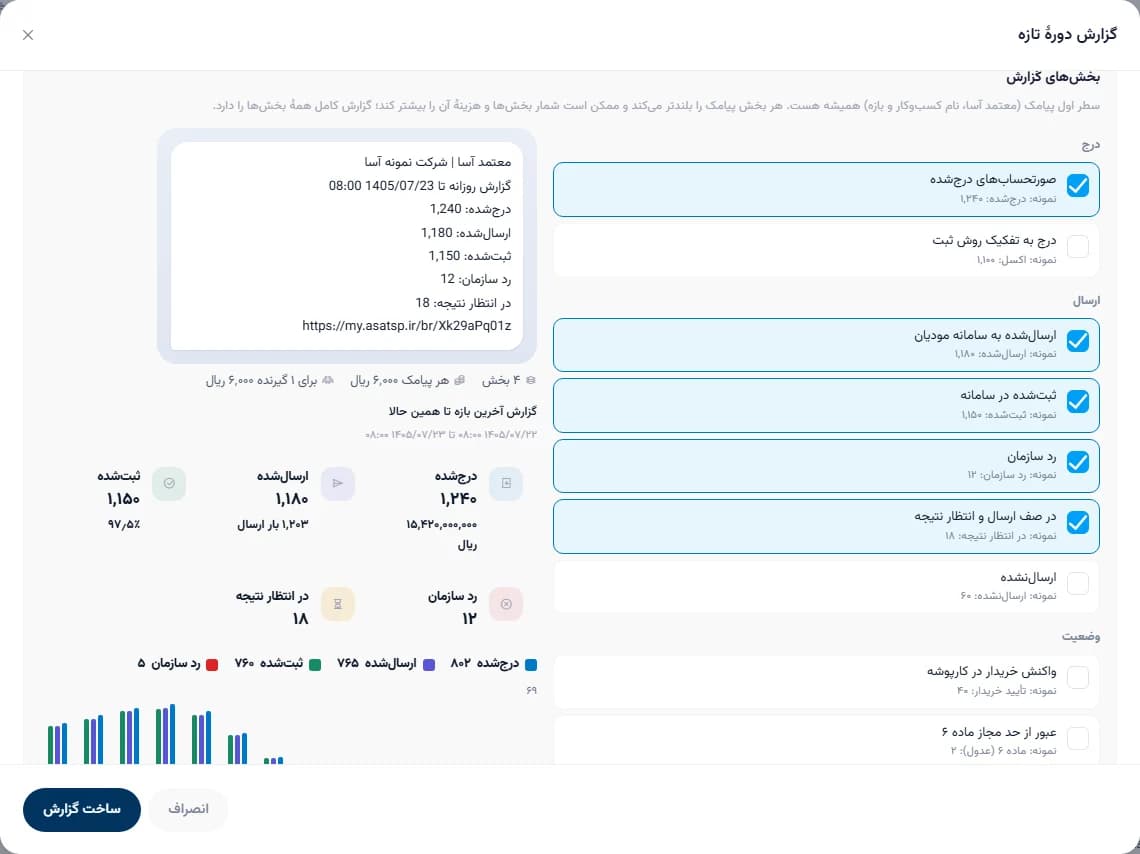Click the ارسال‌شده paper-plane stat icon
This screenshot has width=1140, height=854.
338,483
